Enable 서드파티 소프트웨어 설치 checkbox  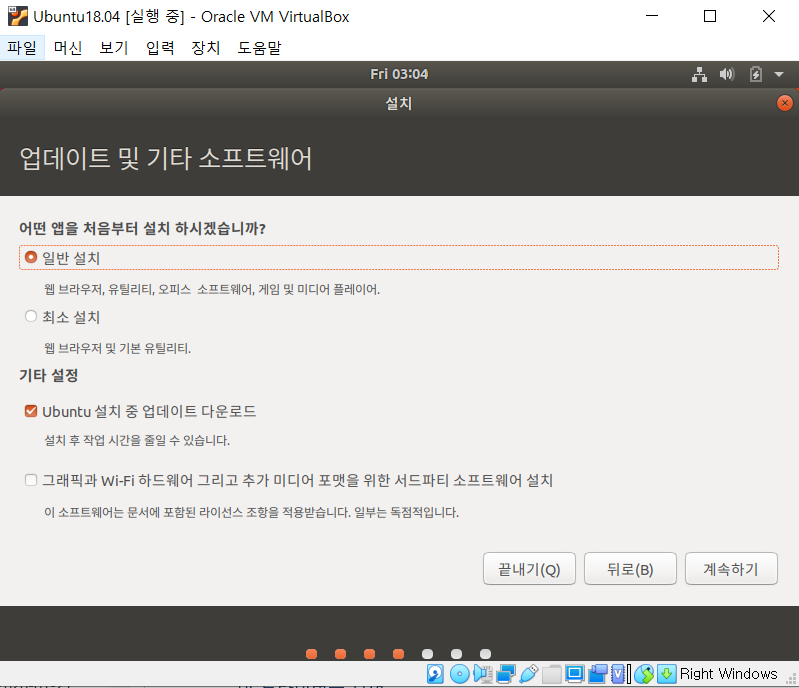coord(31,480)
